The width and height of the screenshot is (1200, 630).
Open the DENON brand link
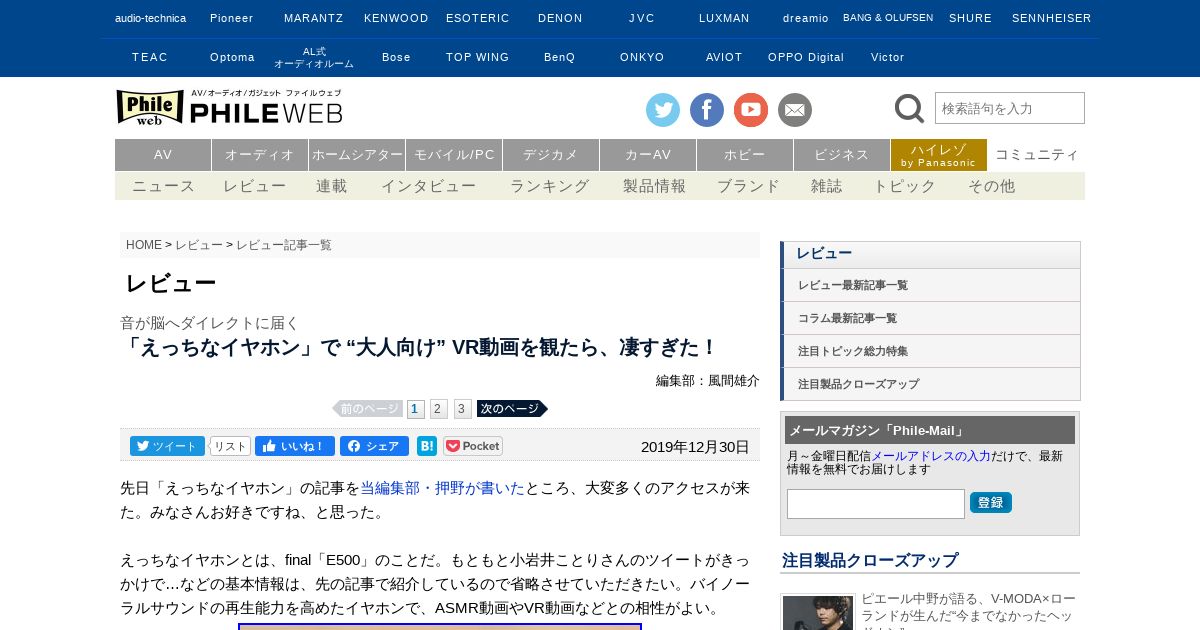[x=560, y=18]
